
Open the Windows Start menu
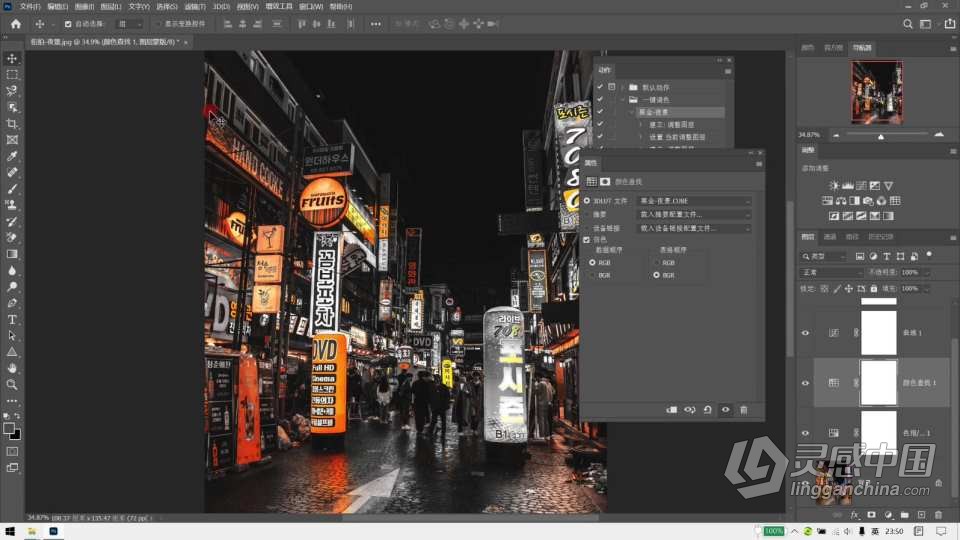(x=9, y=531)
